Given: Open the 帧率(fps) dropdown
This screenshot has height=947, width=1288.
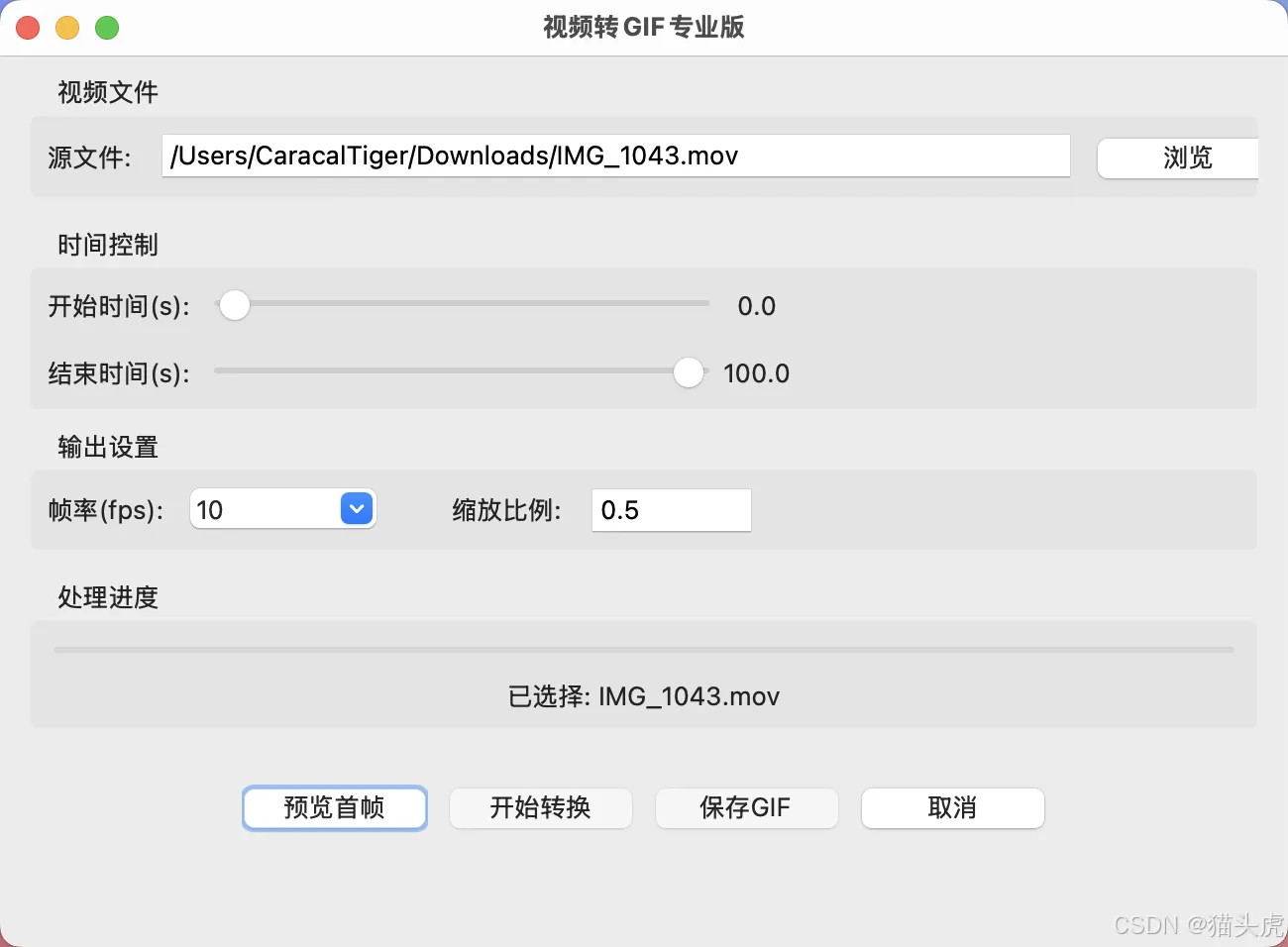Looking at the screenshot, I should [x=283, y=509].
